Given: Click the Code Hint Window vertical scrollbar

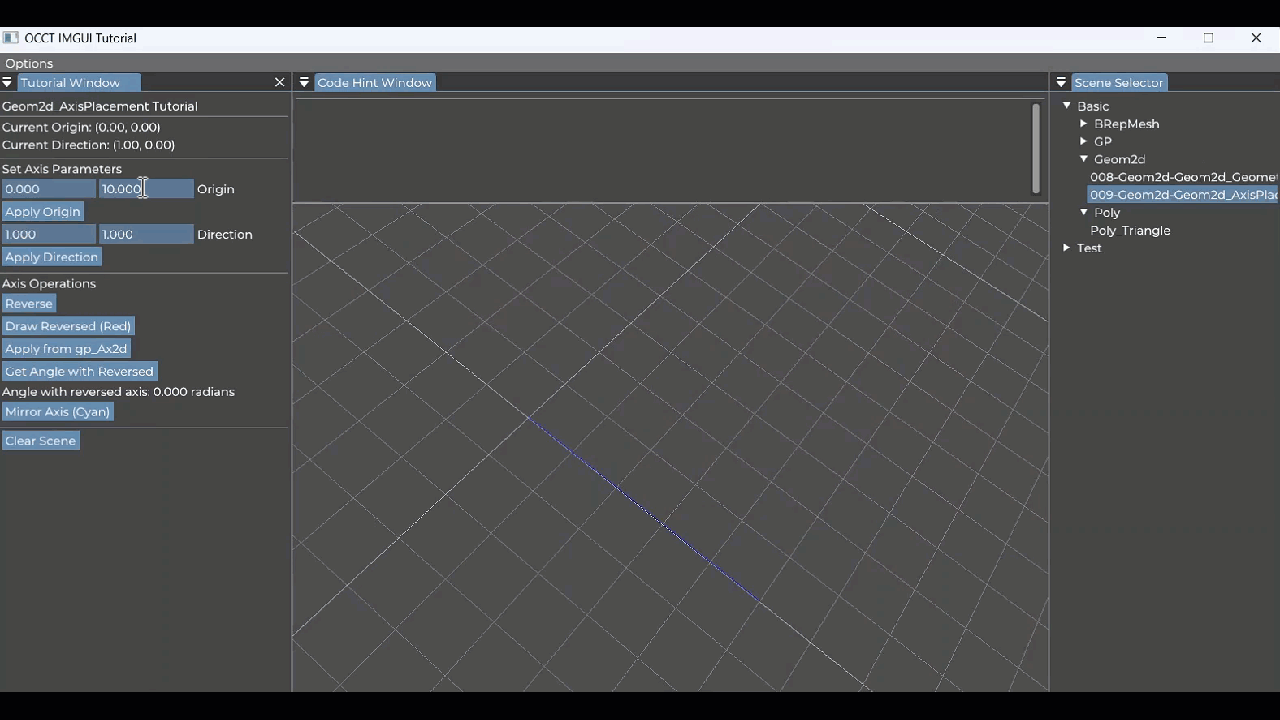Looking at the screenshot, I should pyautogui.click(x=1036, y=148).
